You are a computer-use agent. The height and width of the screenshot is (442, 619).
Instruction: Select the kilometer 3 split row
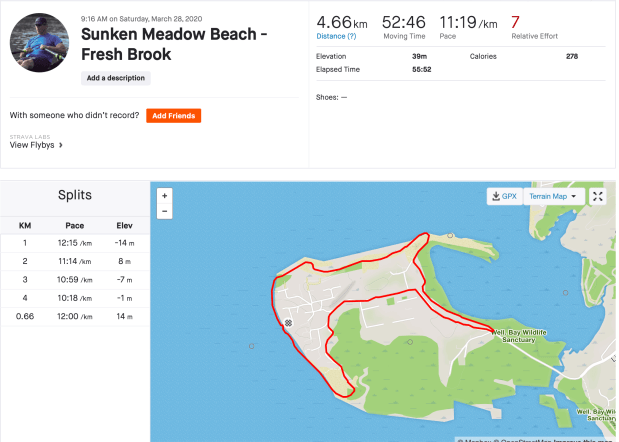coord(75,276)
